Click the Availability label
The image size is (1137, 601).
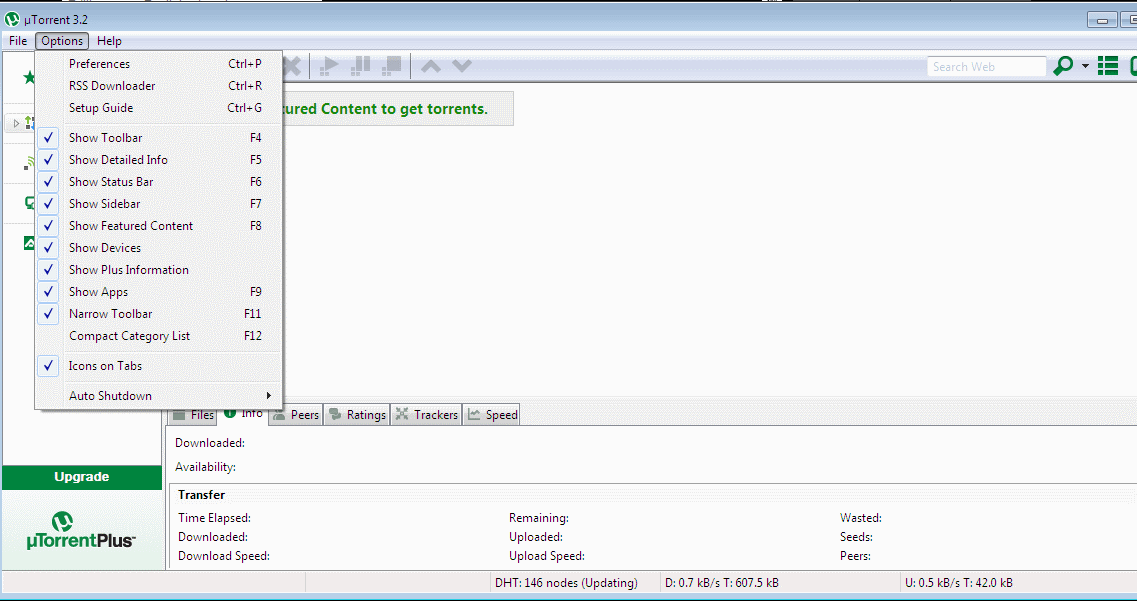click(205, 468)
